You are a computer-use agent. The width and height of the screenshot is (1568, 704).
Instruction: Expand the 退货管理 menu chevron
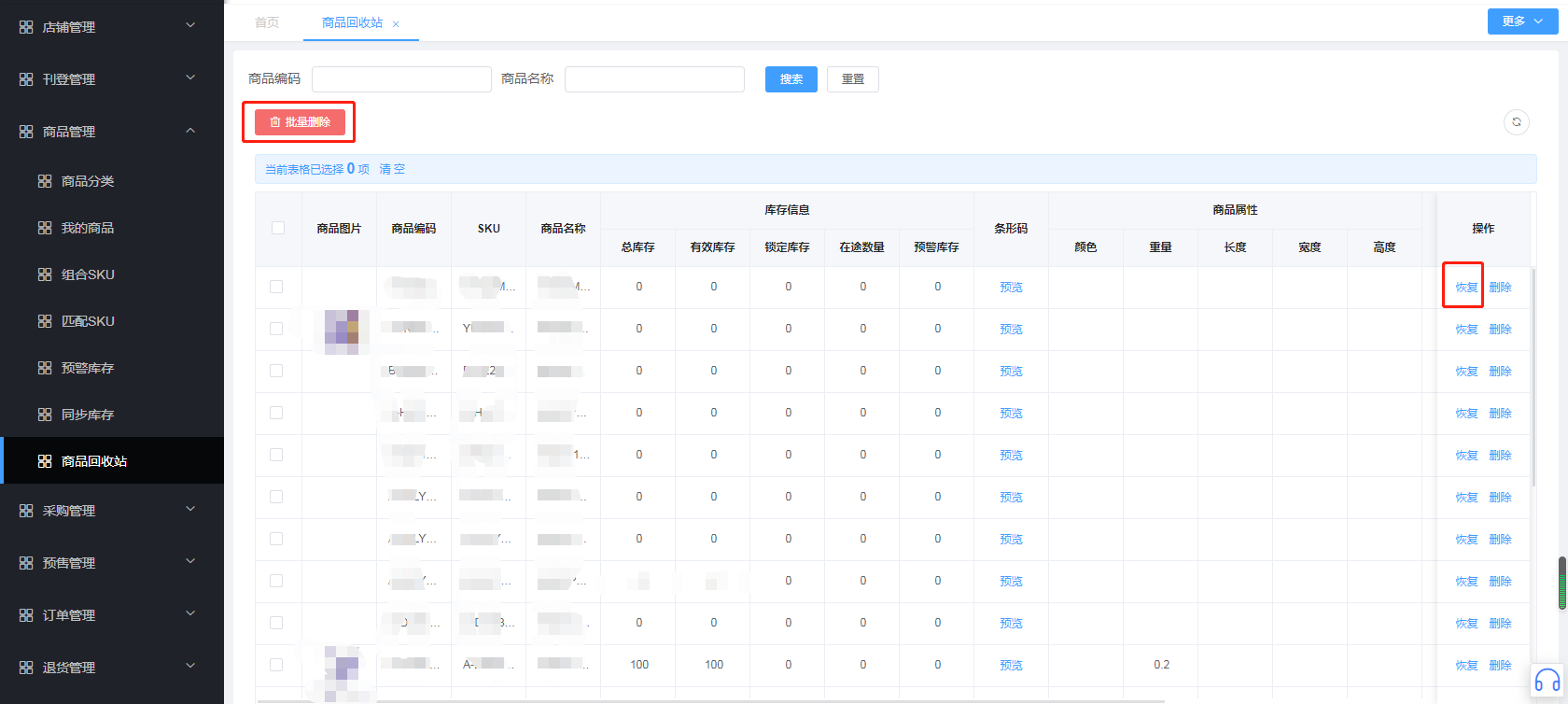click(x=190, y=666)
